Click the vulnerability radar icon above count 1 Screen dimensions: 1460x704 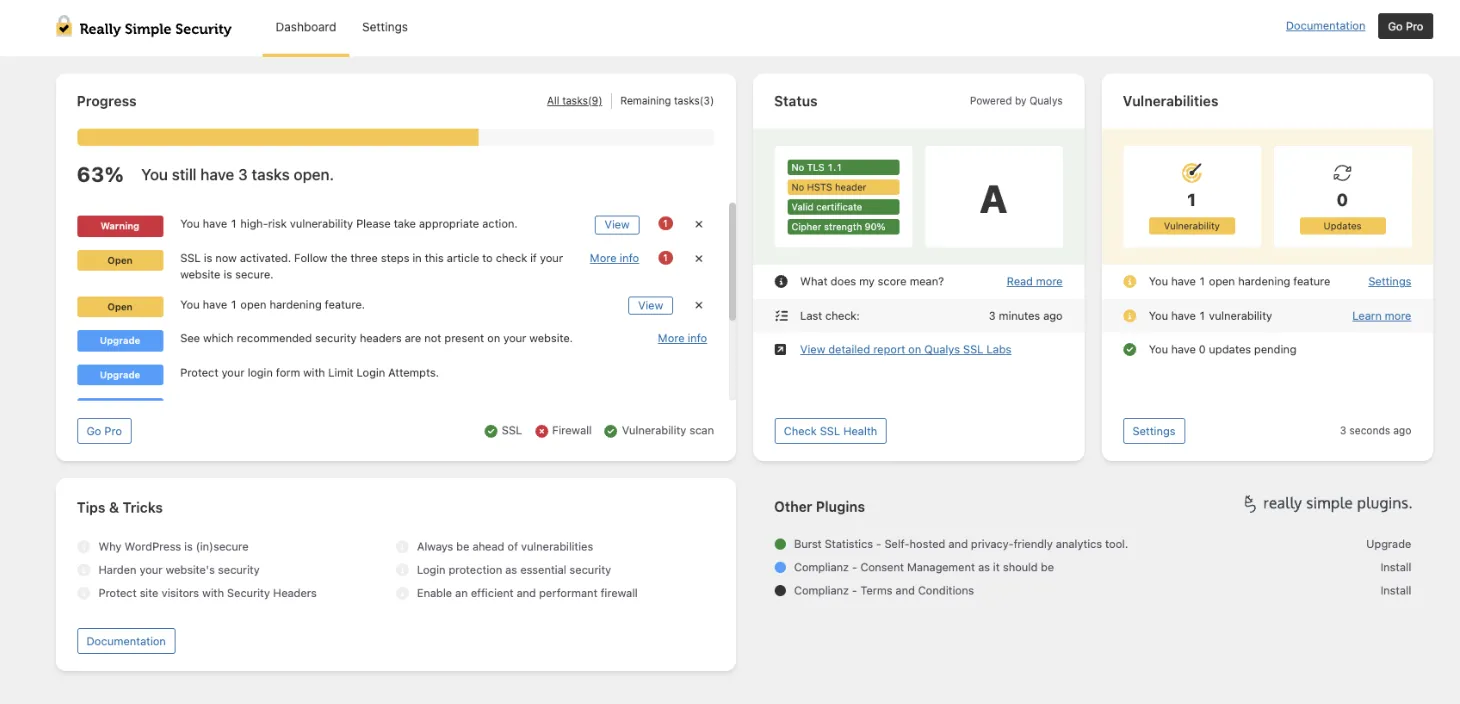(x=1191, y=172)
